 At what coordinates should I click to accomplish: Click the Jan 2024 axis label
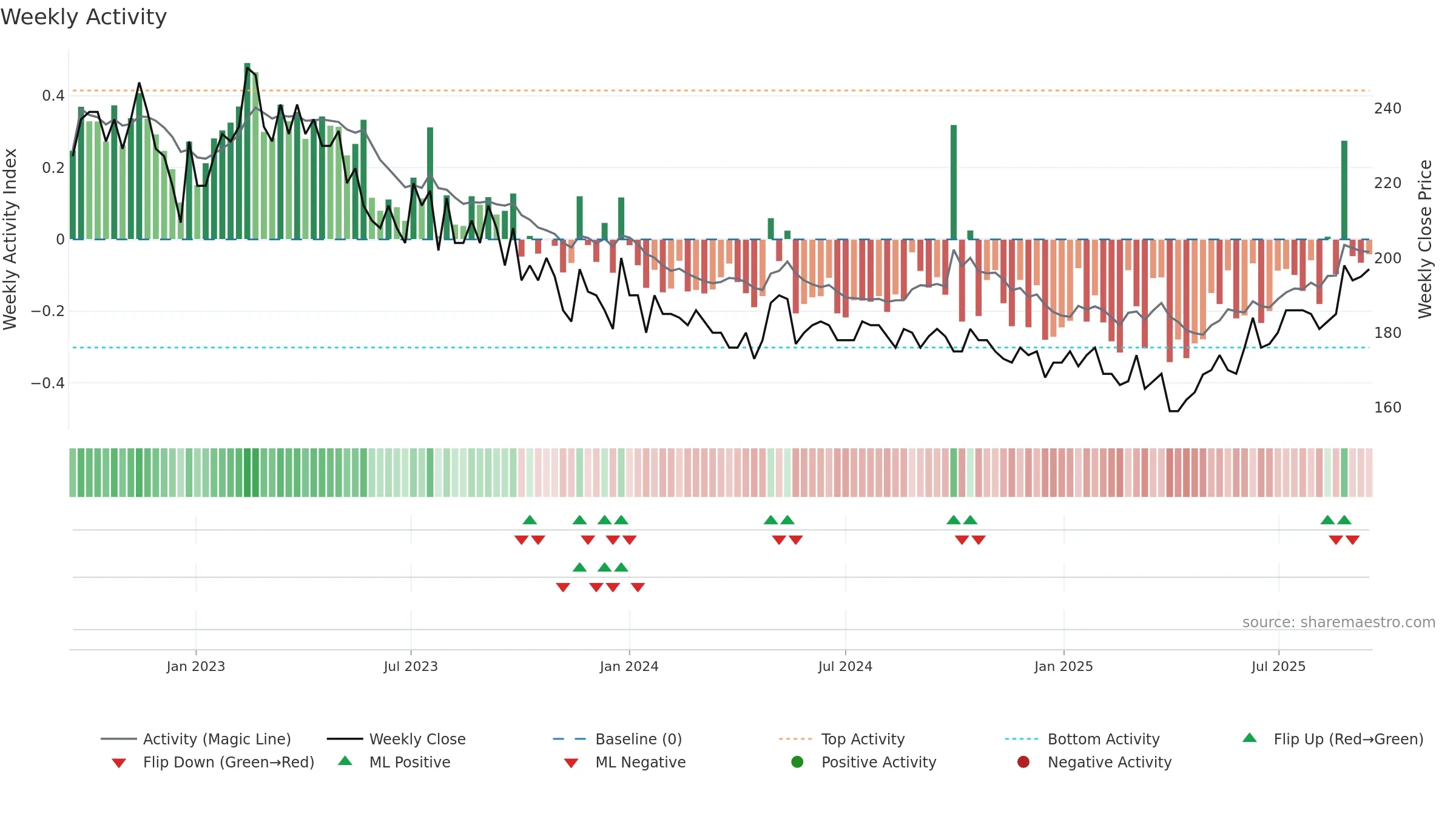pyautogui.click(x=629, y=667)
